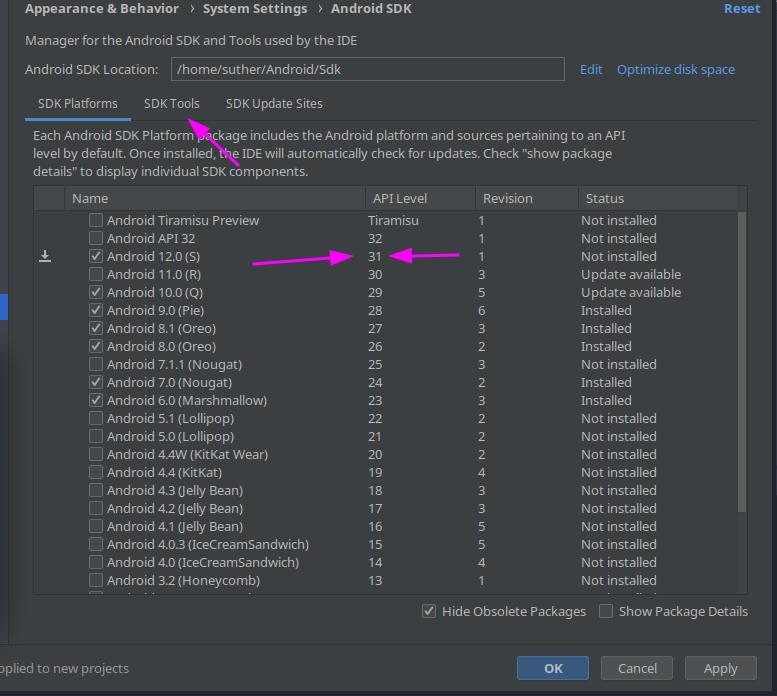
Task: Check the Android 4.4 (KitKat) checkbox
Action: pyautogui.click(x=96, y=472)
